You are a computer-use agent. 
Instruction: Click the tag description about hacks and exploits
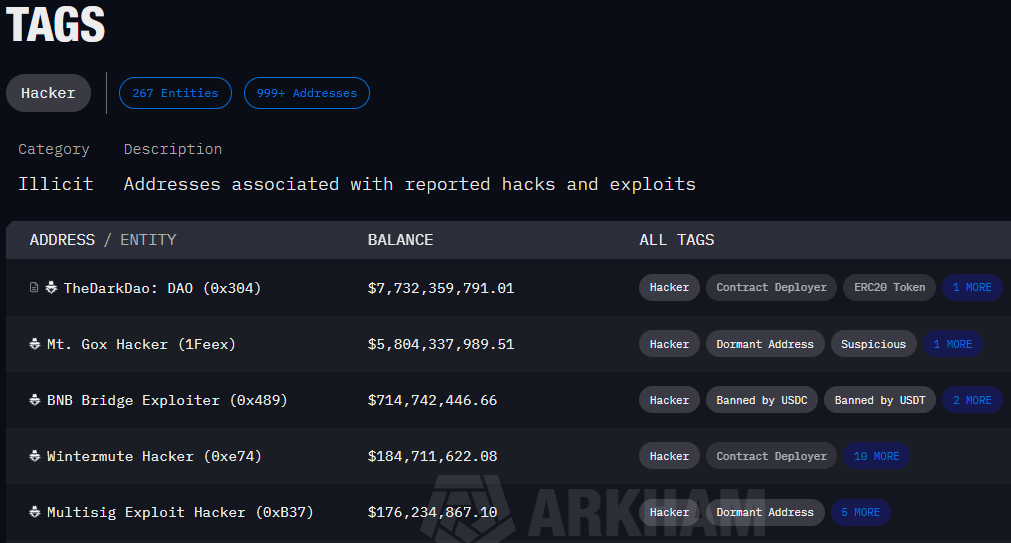[x=410, y=184]
